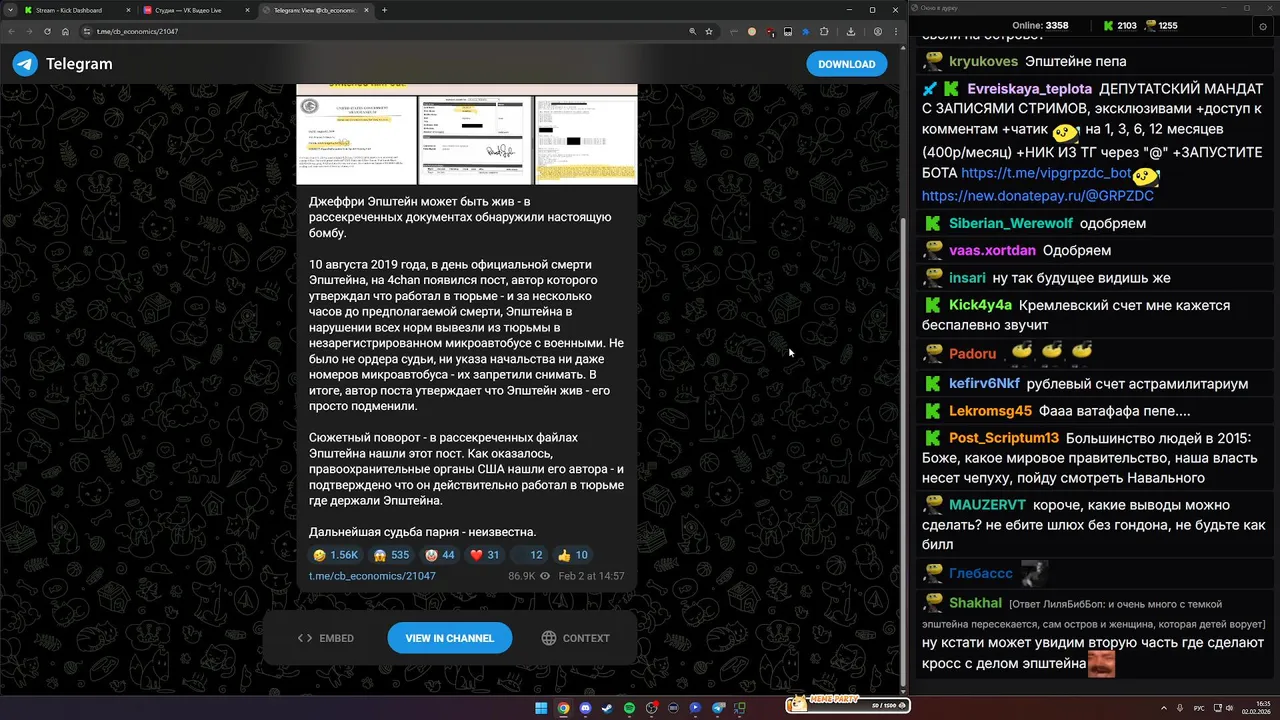This screenshot has height=720, width=1280.
Task: Click the browser home button
Action: [63, 31]
